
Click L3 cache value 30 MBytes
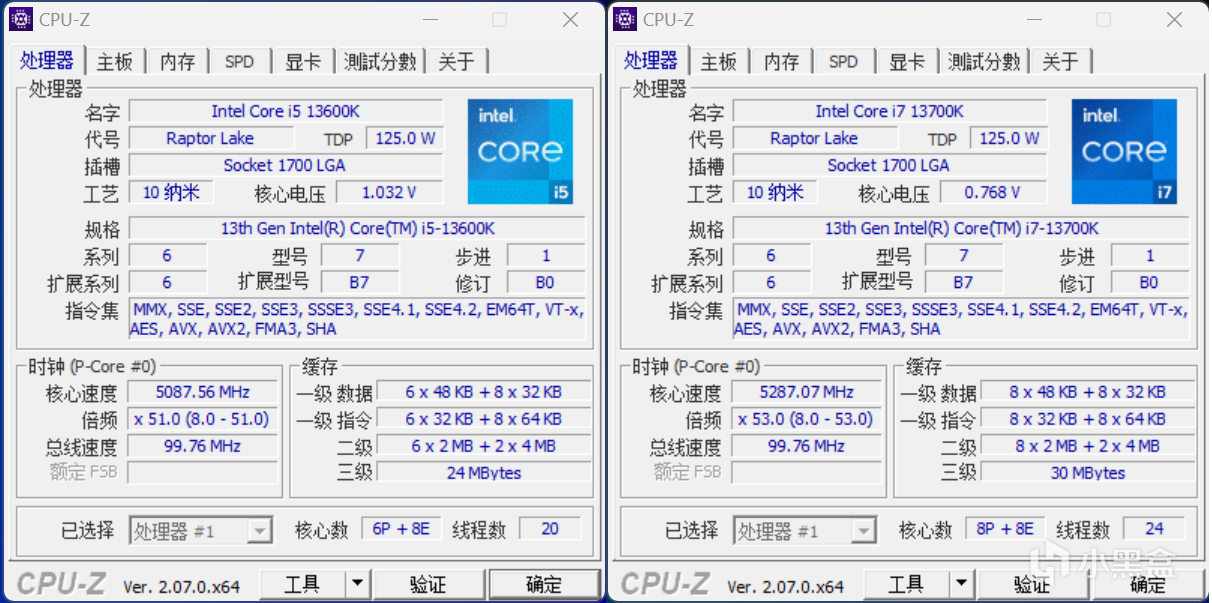point(1088,473)
